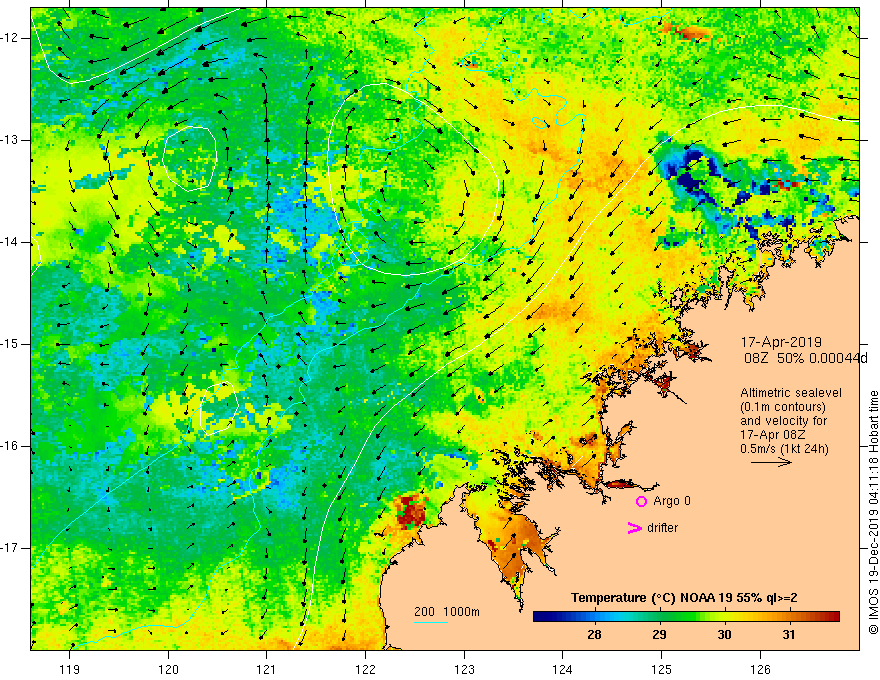
Task: Click the '08Z 50% 0.00044d' text
Action: tap(806, 358)
